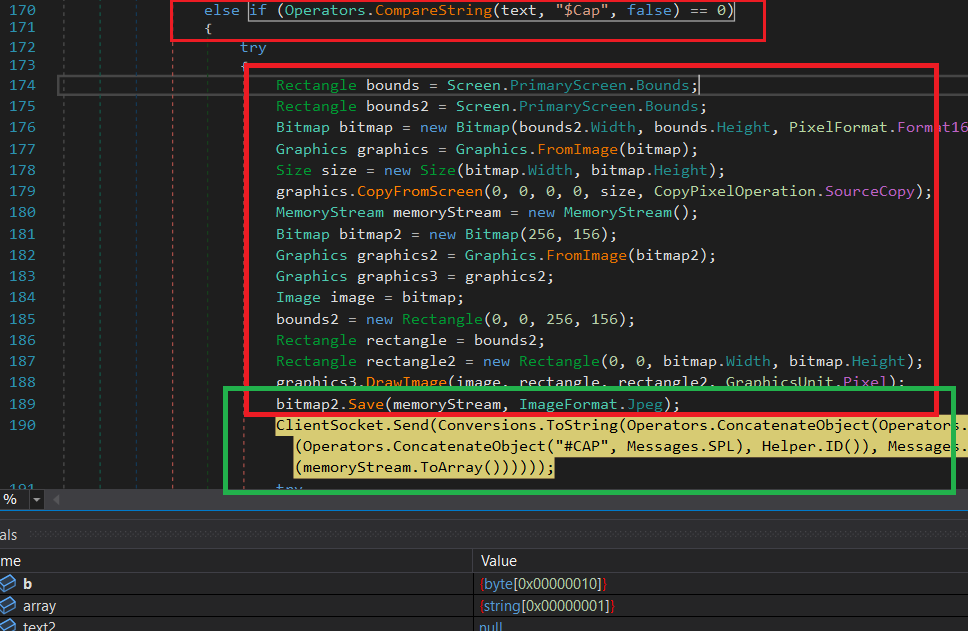Click the "#CAP" string literal

tap(582, 446)
